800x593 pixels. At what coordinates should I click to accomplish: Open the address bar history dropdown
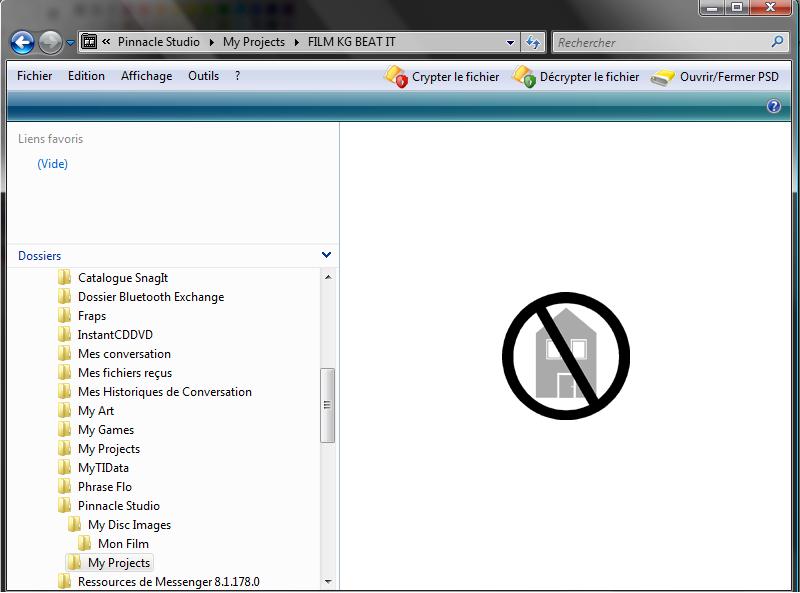point(510,43)
